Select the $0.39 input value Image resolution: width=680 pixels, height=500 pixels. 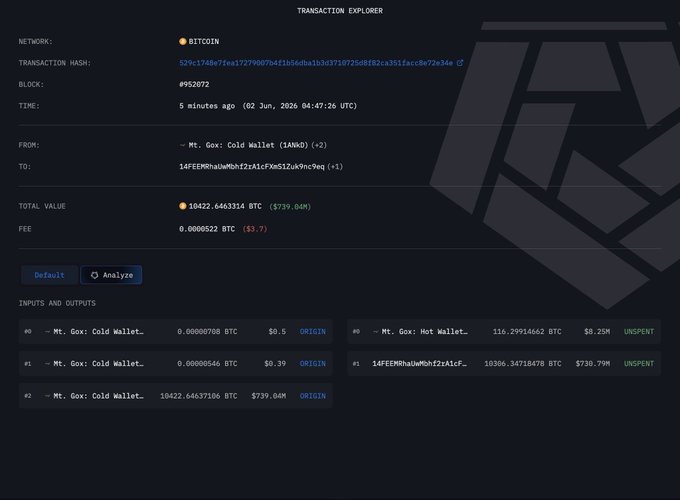pos(275,363)
